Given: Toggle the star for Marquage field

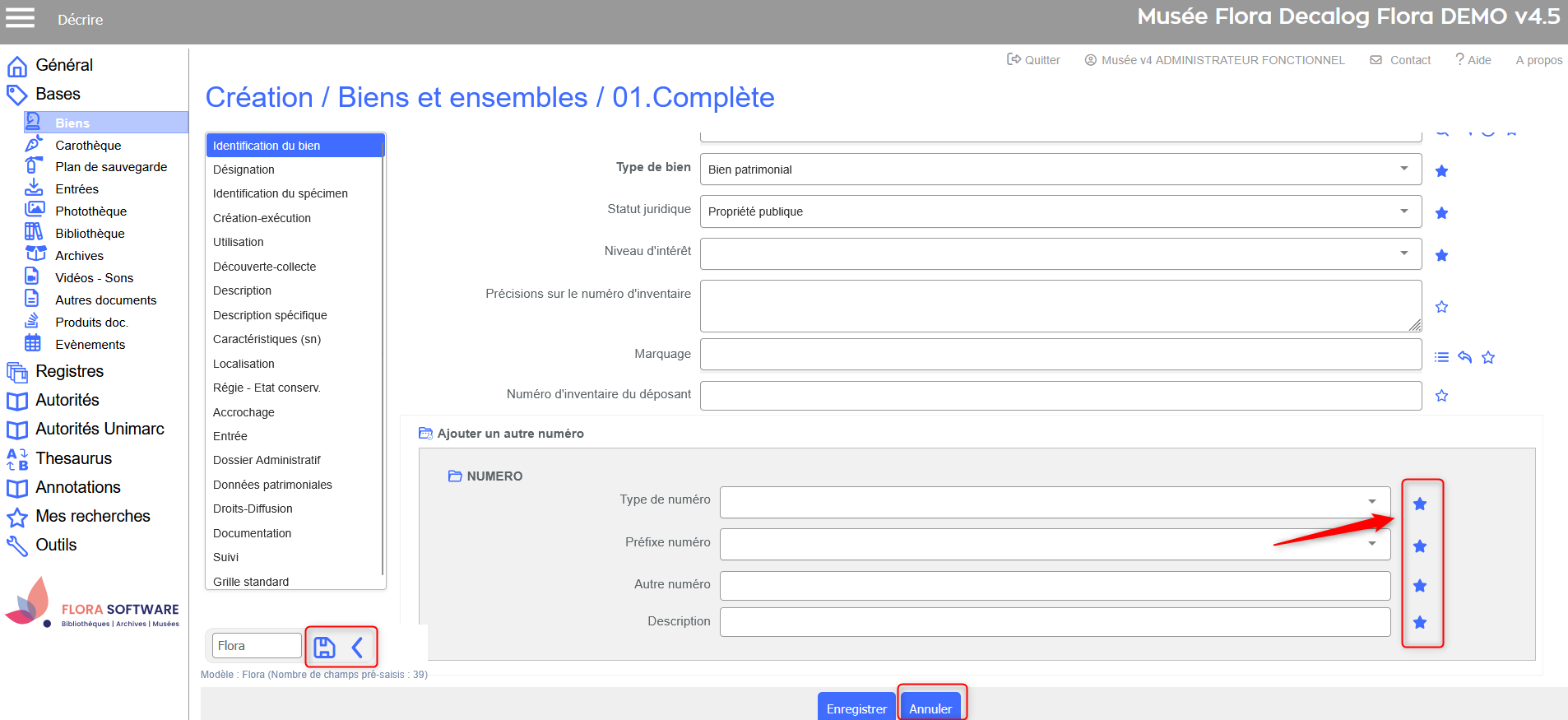Looking at the screenshot, I should click(x=1488, y=357).
